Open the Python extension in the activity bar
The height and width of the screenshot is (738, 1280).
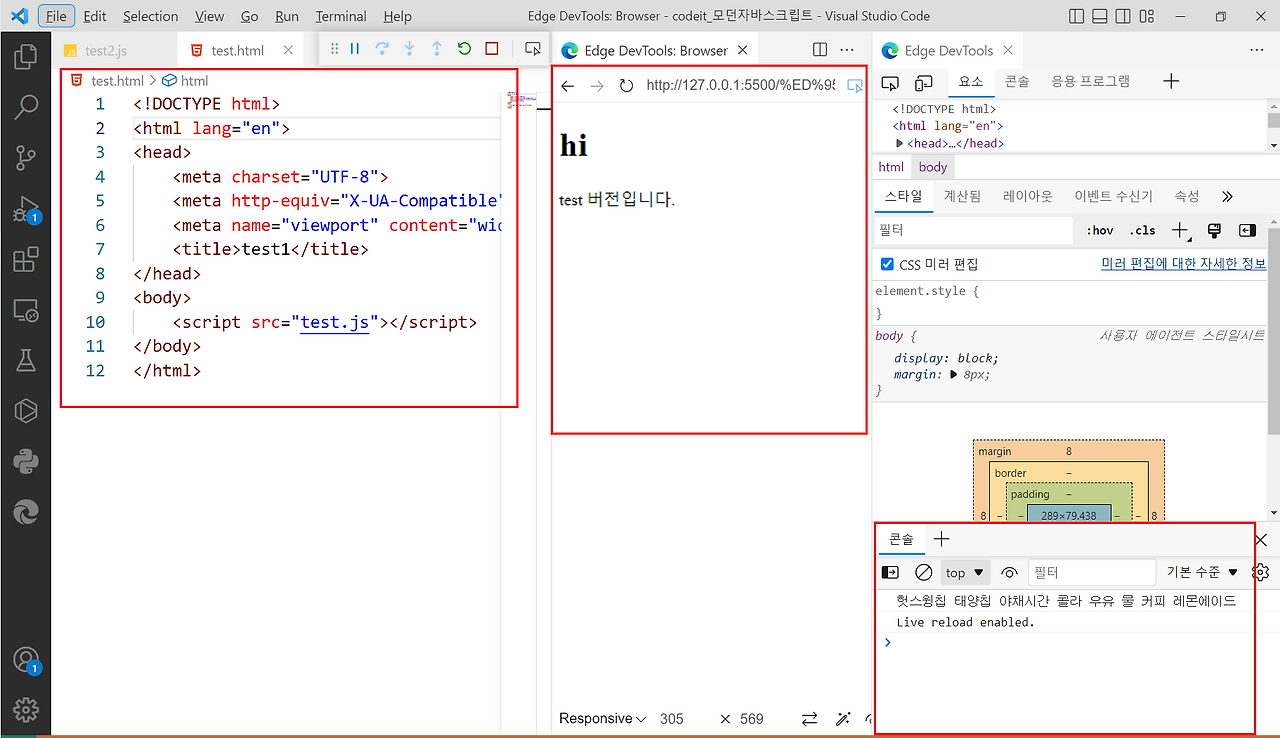[x=25, y=461]
